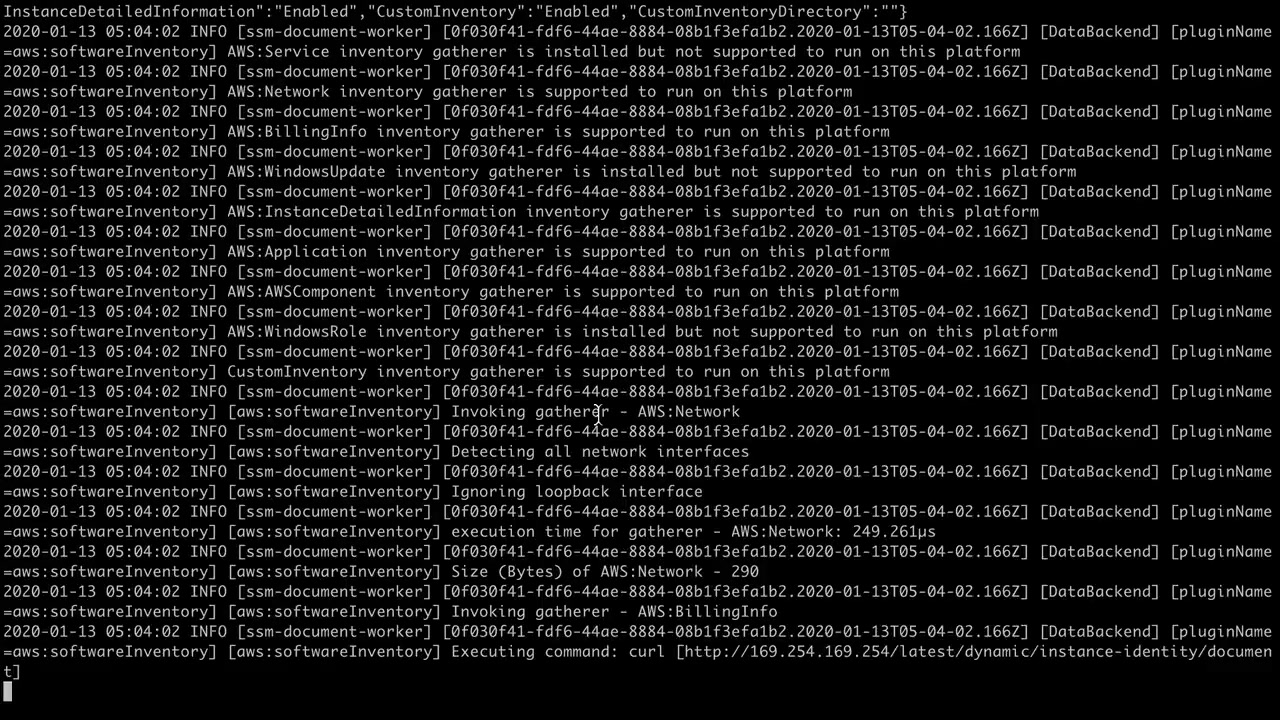The image size is (1280, 720).
Task: Click 'Invoking gatherer - AWS:BillingInfo' message
Action: click(614, 611)
